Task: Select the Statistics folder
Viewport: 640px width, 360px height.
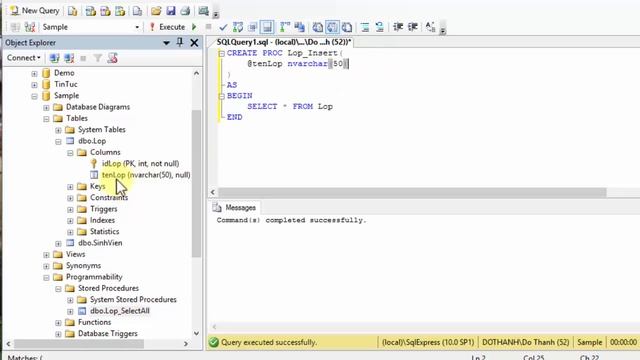Action: pyautogui.click(x=104, y=231)
